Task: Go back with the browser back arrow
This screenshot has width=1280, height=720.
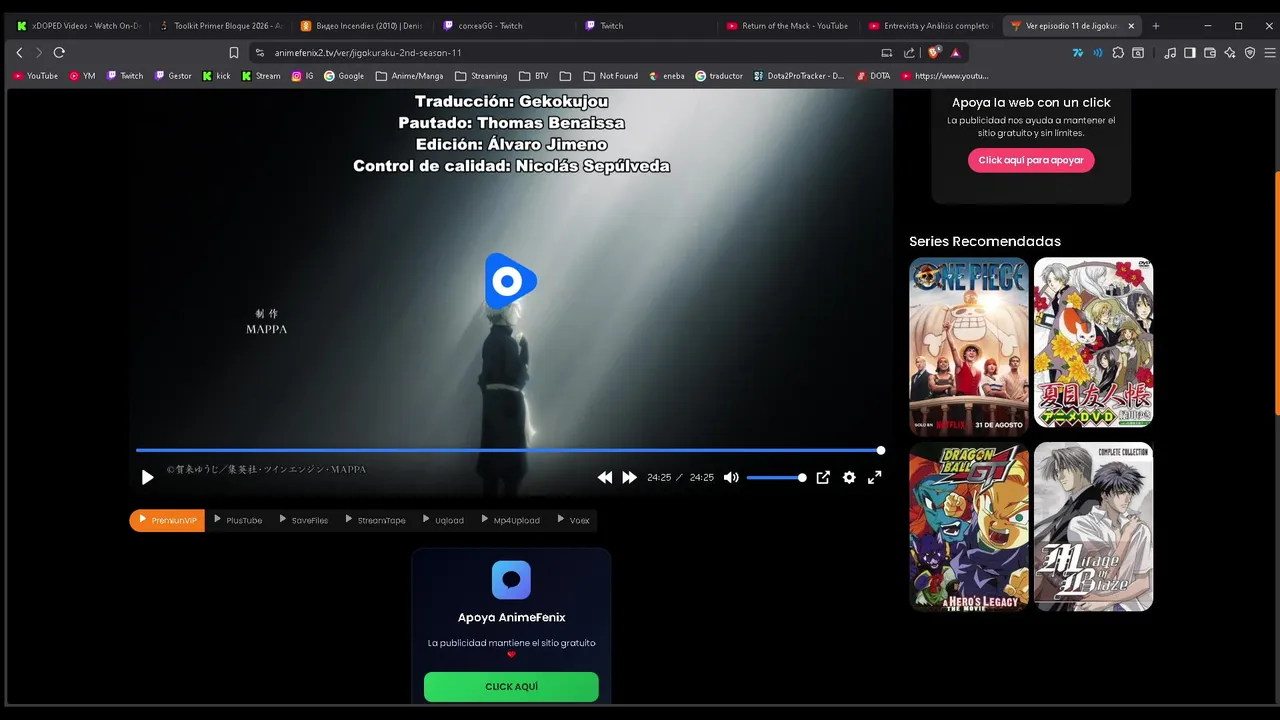Action: (x=19, y=52)
